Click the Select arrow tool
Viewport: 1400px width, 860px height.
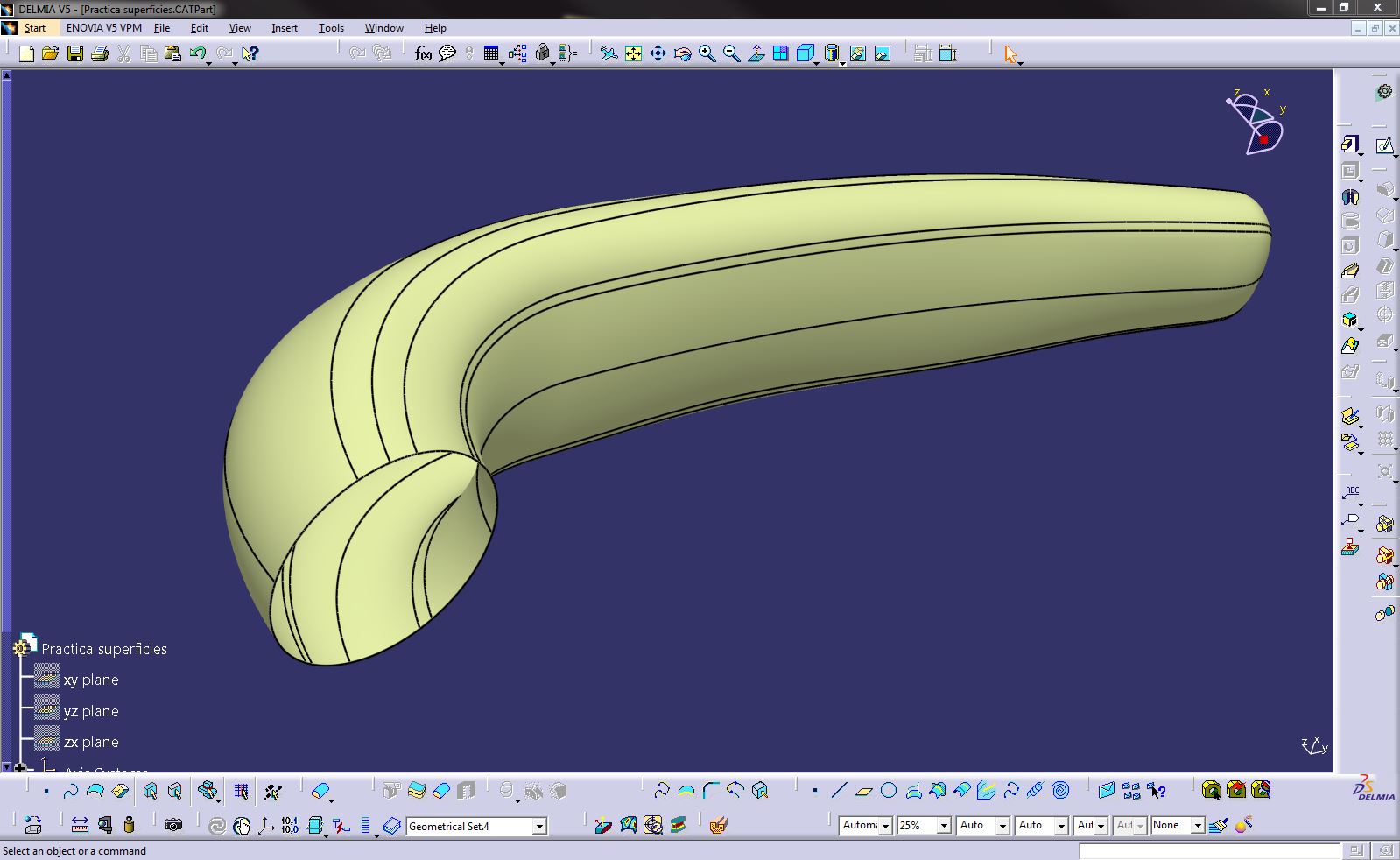click(1011, 54)
